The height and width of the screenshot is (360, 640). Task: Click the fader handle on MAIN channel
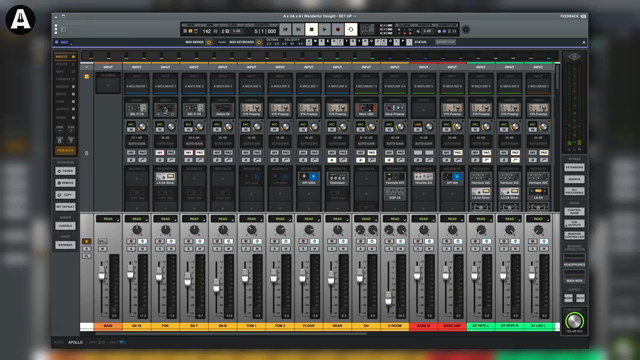102,274
